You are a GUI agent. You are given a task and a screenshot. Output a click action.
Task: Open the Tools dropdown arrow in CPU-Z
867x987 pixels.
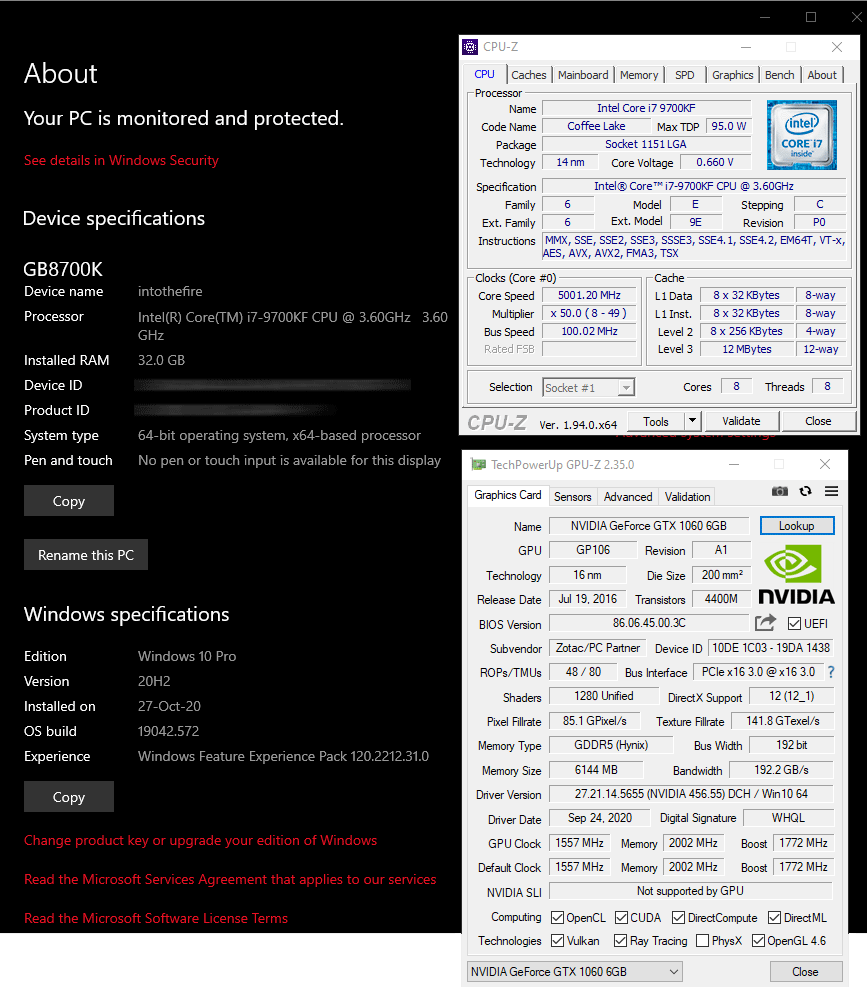point(693,420)
